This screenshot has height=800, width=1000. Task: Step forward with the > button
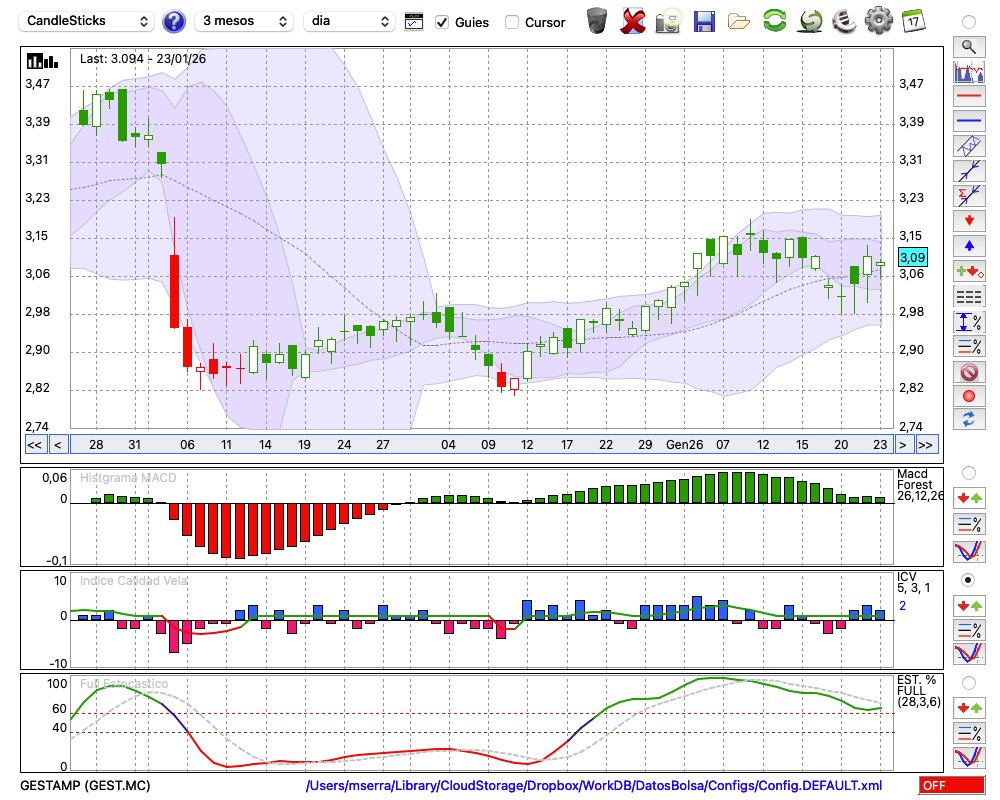pyautogui.click(x=903, y=445)
